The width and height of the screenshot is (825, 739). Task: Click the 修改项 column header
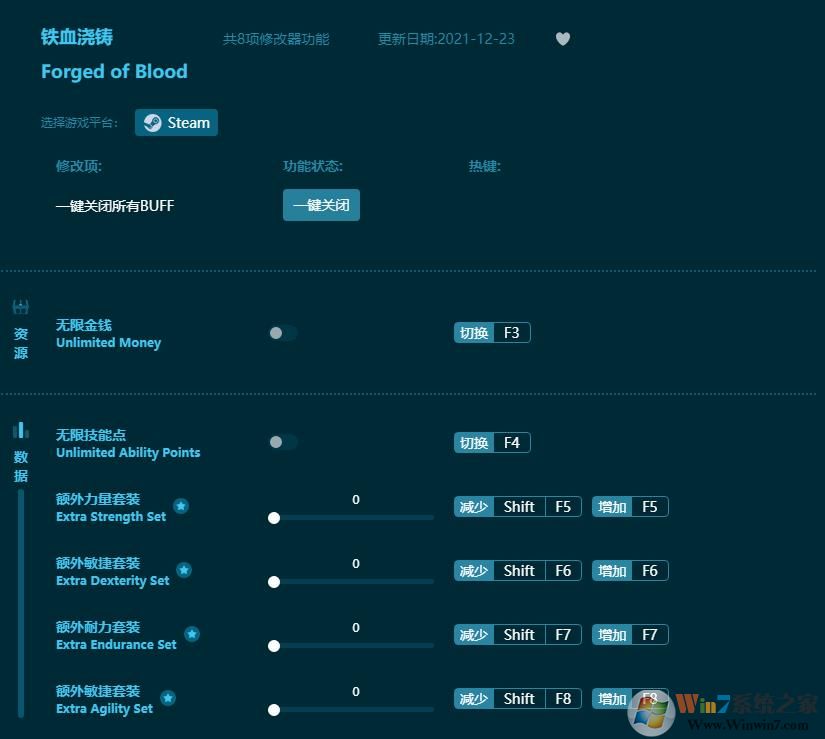click(x=79, y=166)
